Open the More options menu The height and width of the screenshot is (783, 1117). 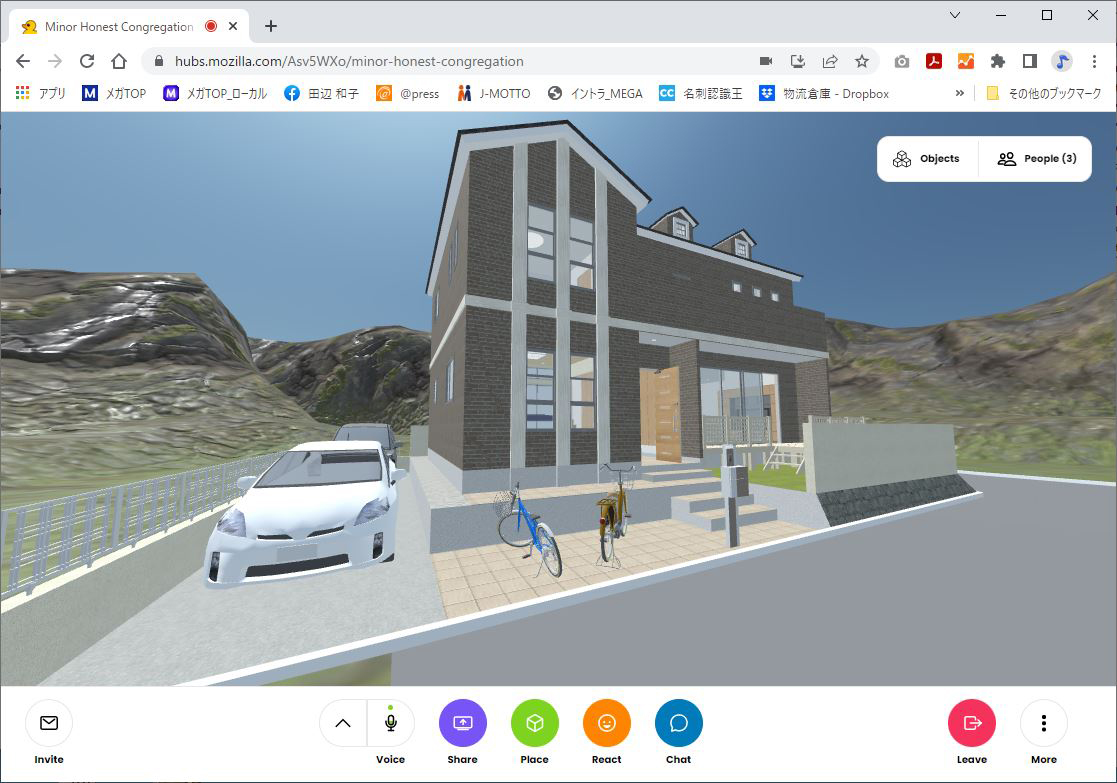tap(1043, 723)
